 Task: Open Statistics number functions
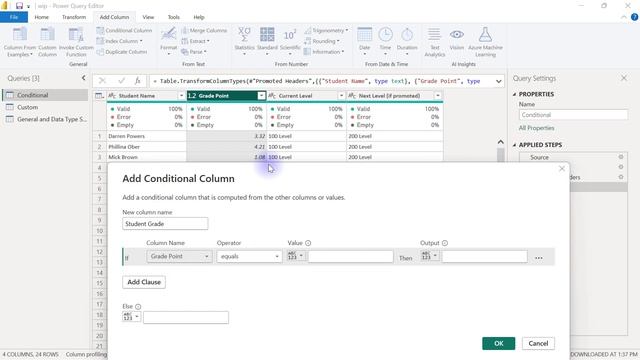pyautogui.click(x=244, y=42)
